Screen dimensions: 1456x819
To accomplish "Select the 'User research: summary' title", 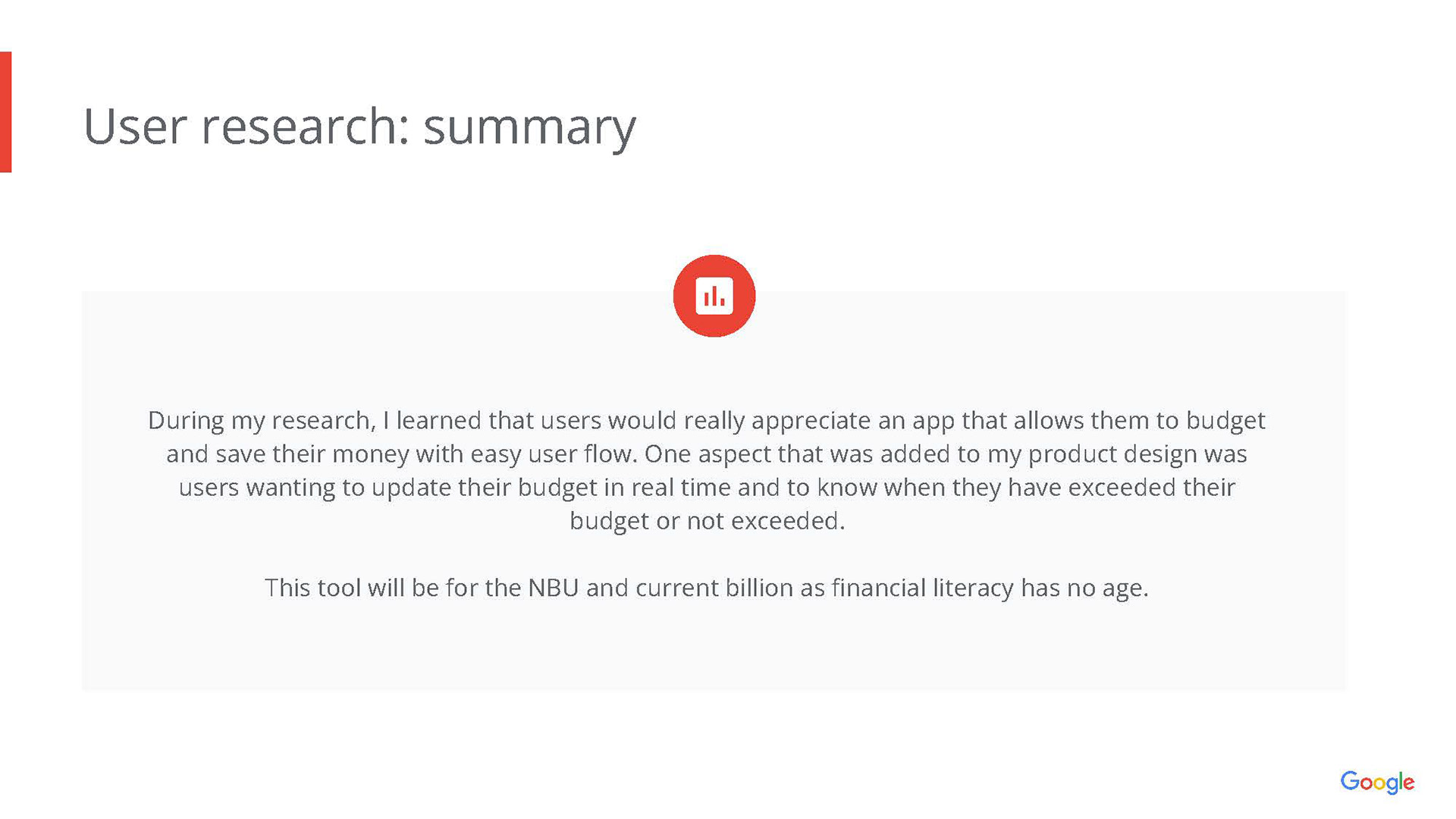I will (x=359, y=127).
